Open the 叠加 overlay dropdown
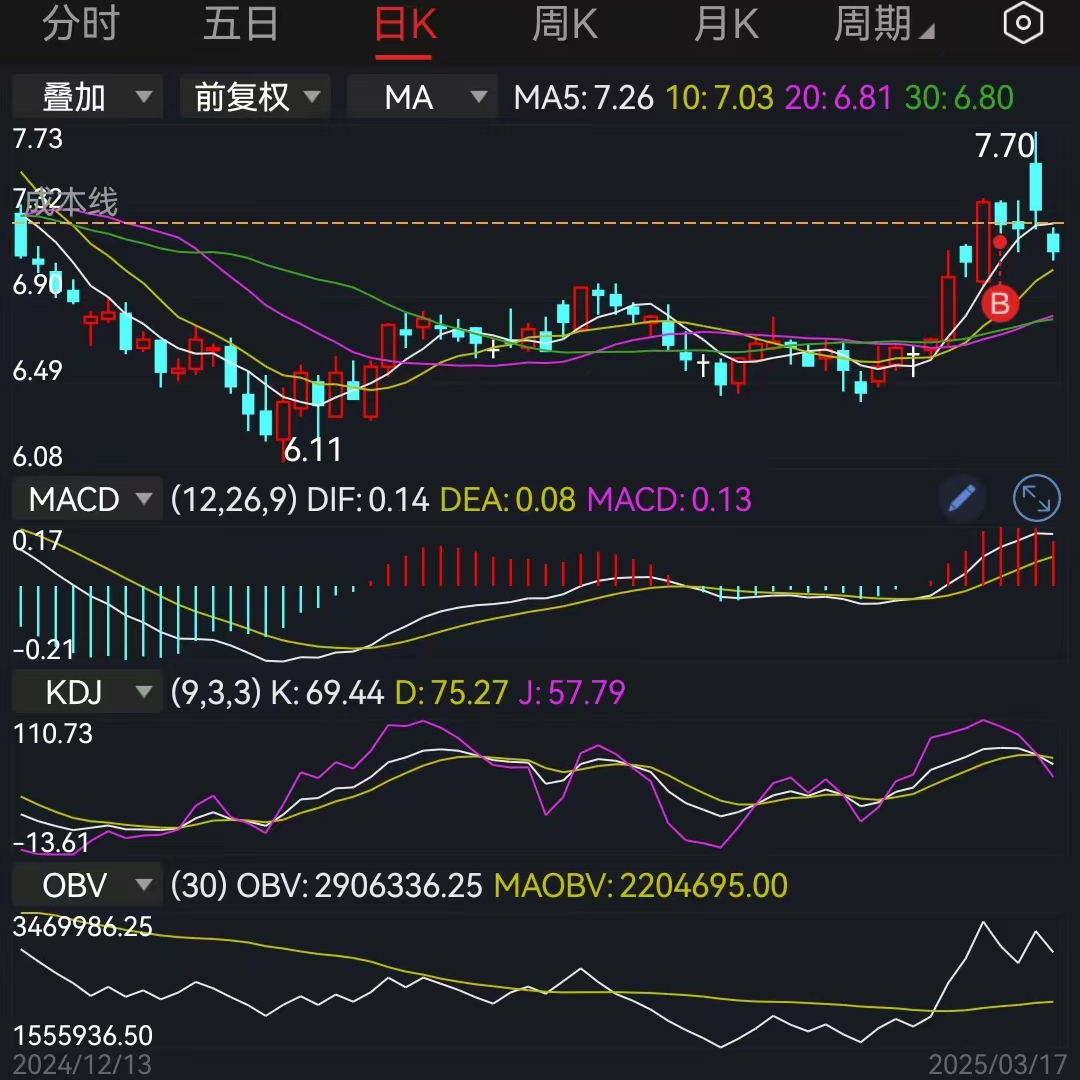This screenshot has width=1080, height=1080. [86, 97]
